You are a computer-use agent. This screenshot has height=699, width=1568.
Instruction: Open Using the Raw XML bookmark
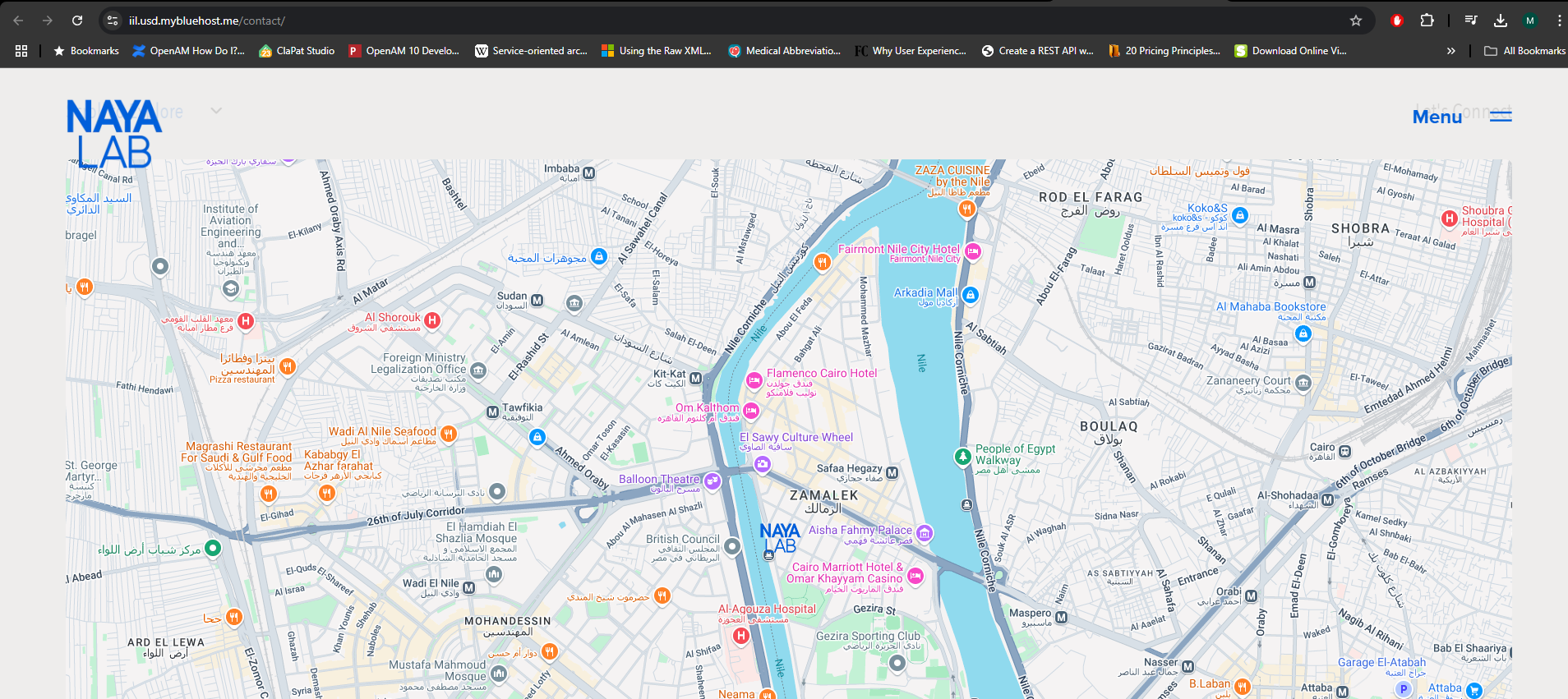coord(657,51)
